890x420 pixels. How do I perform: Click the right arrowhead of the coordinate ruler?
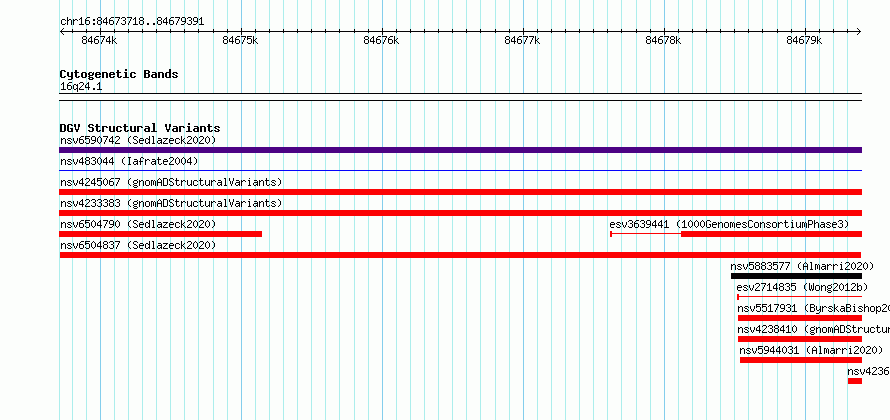(859, 32)
